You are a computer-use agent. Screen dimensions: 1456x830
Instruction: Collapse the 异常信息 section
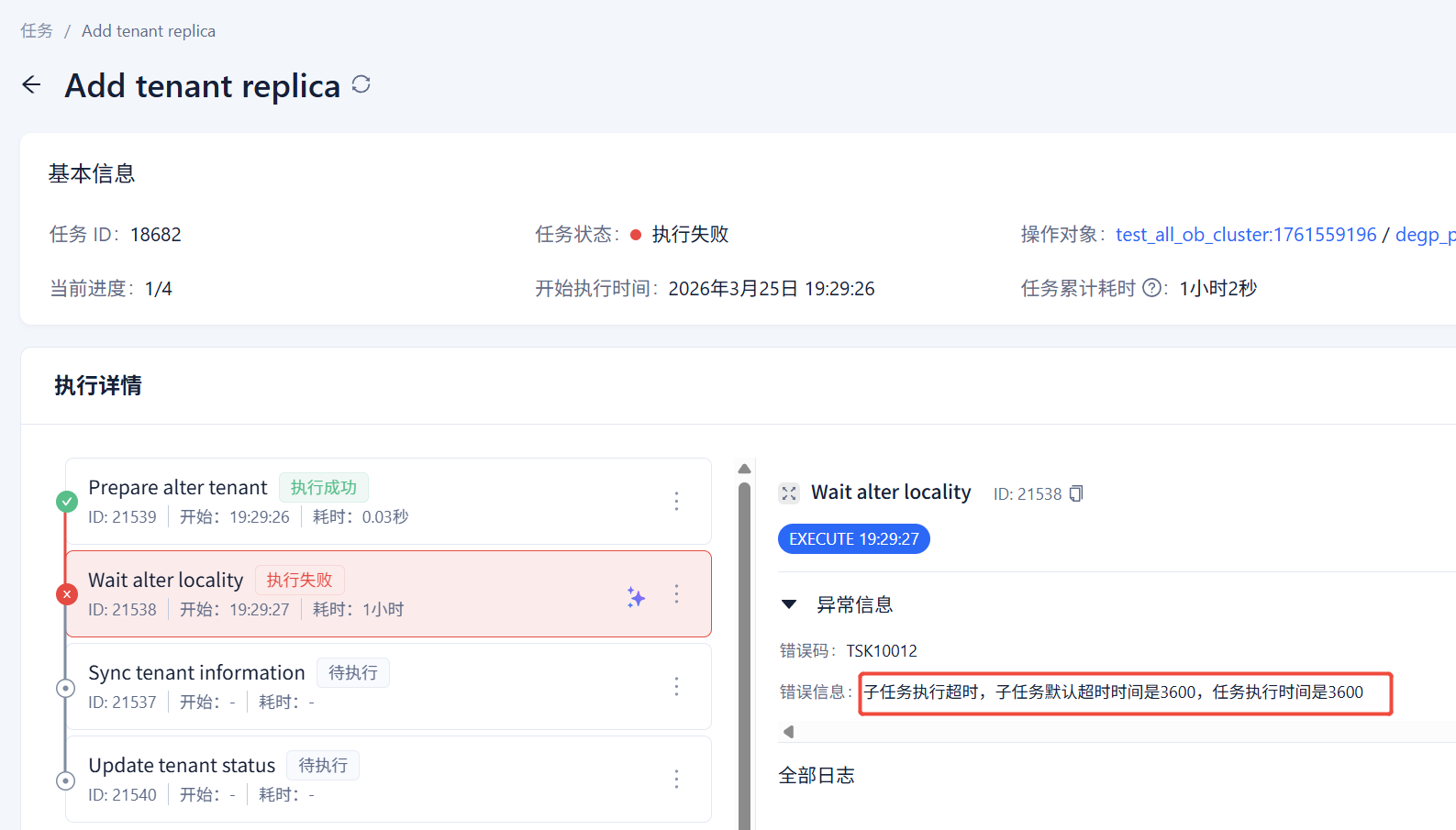[789, 604]
